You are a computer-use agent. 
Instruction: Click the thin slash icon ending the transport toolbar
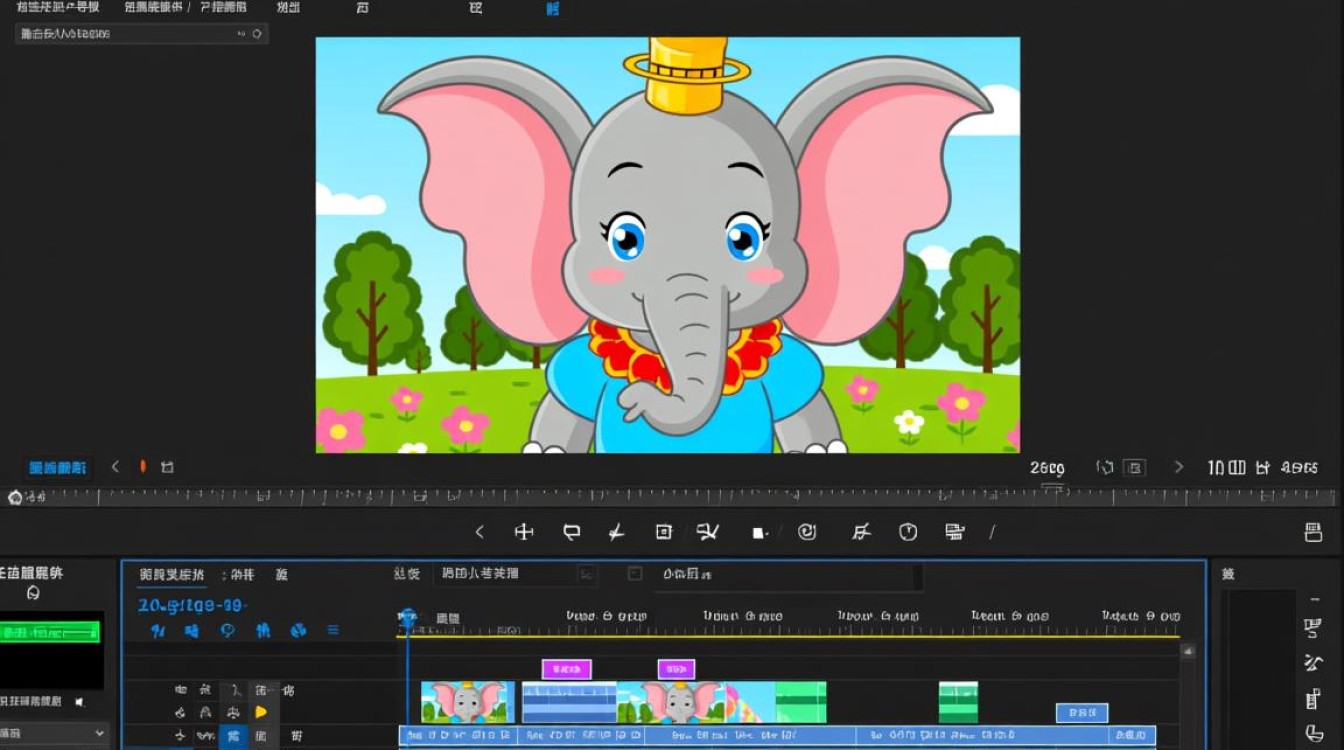[993, 533]
